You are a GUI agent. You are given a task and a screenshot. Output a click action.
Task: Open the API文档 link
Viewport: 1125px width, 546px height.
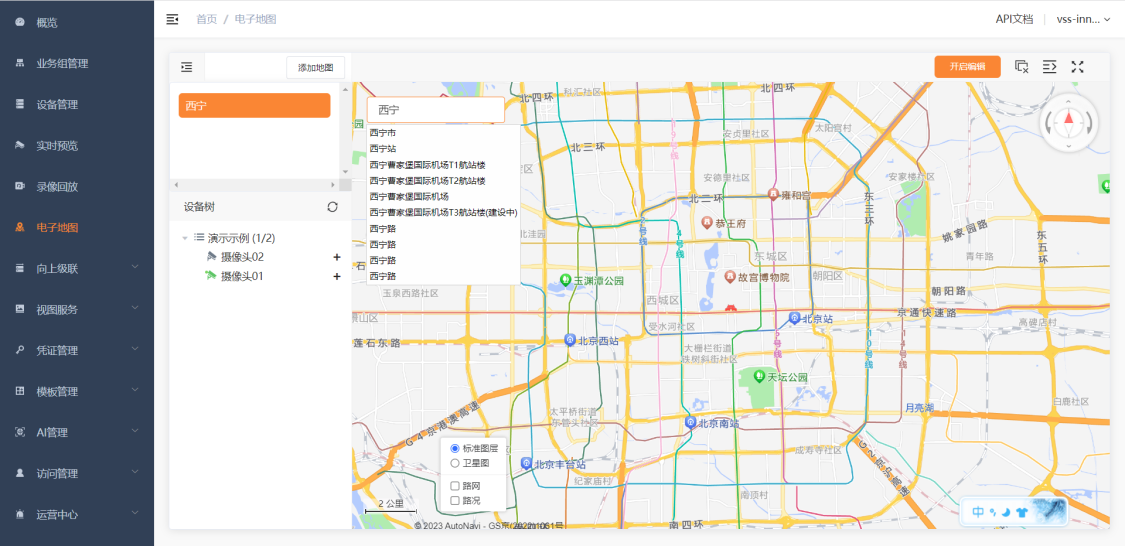coord(1015,19)
